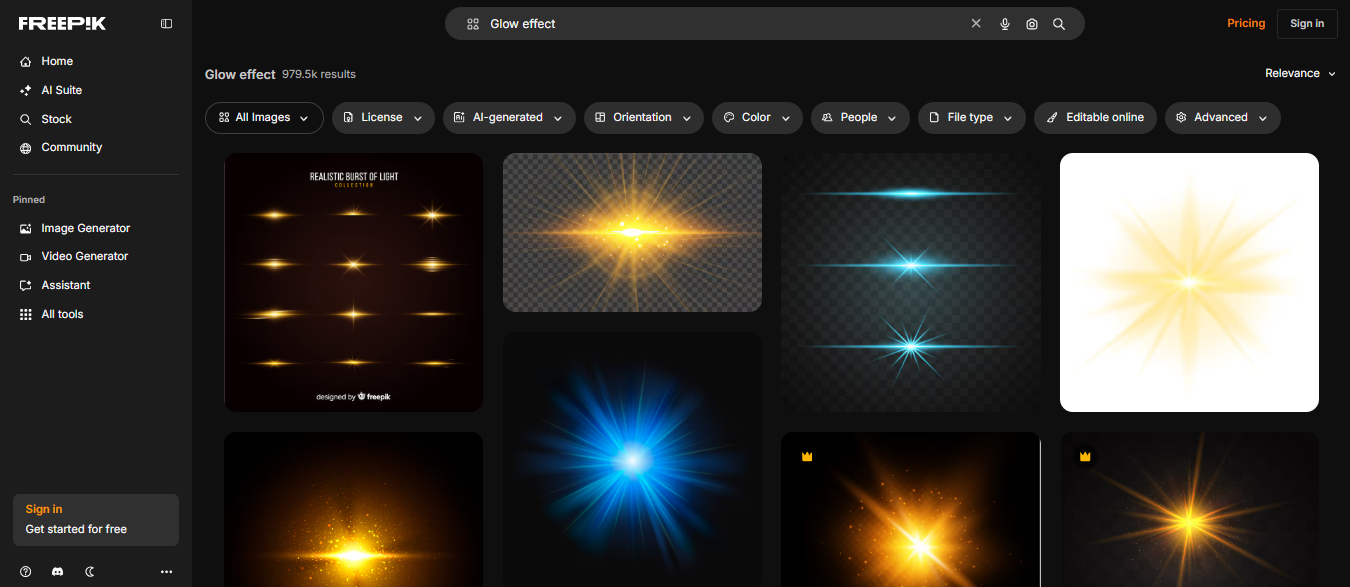Open the three-dots more menu
Screen dimensions: 1350x587
(166, 571)
